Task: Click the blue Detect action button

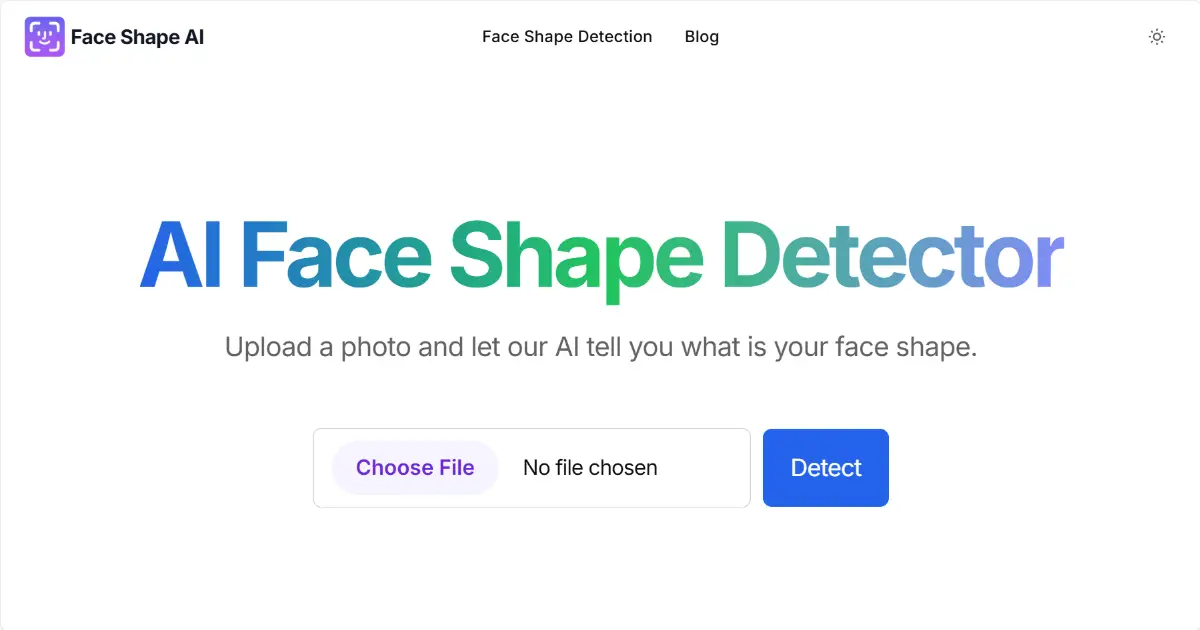Action: tap(825, 467)
